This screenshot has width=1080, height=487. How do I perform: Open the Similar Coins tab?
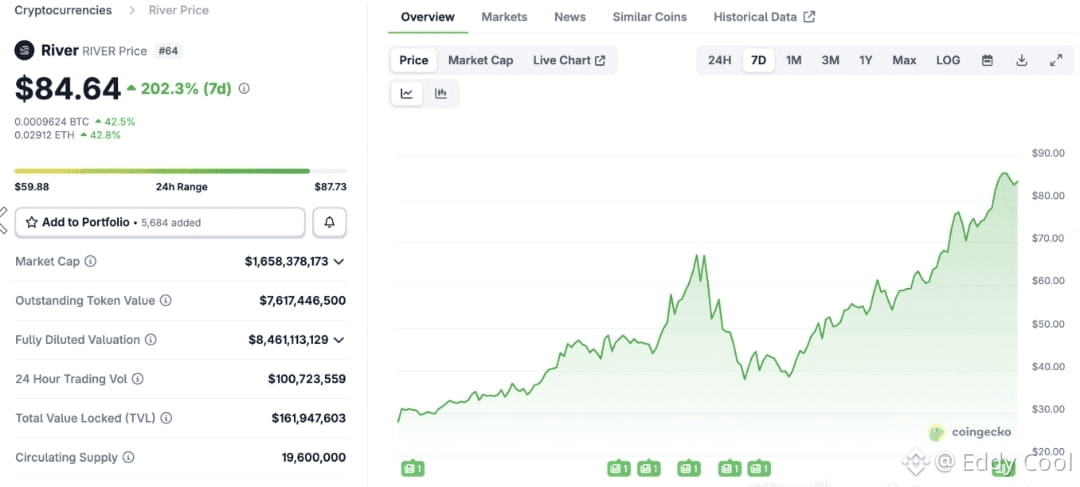tap(650, 17)
